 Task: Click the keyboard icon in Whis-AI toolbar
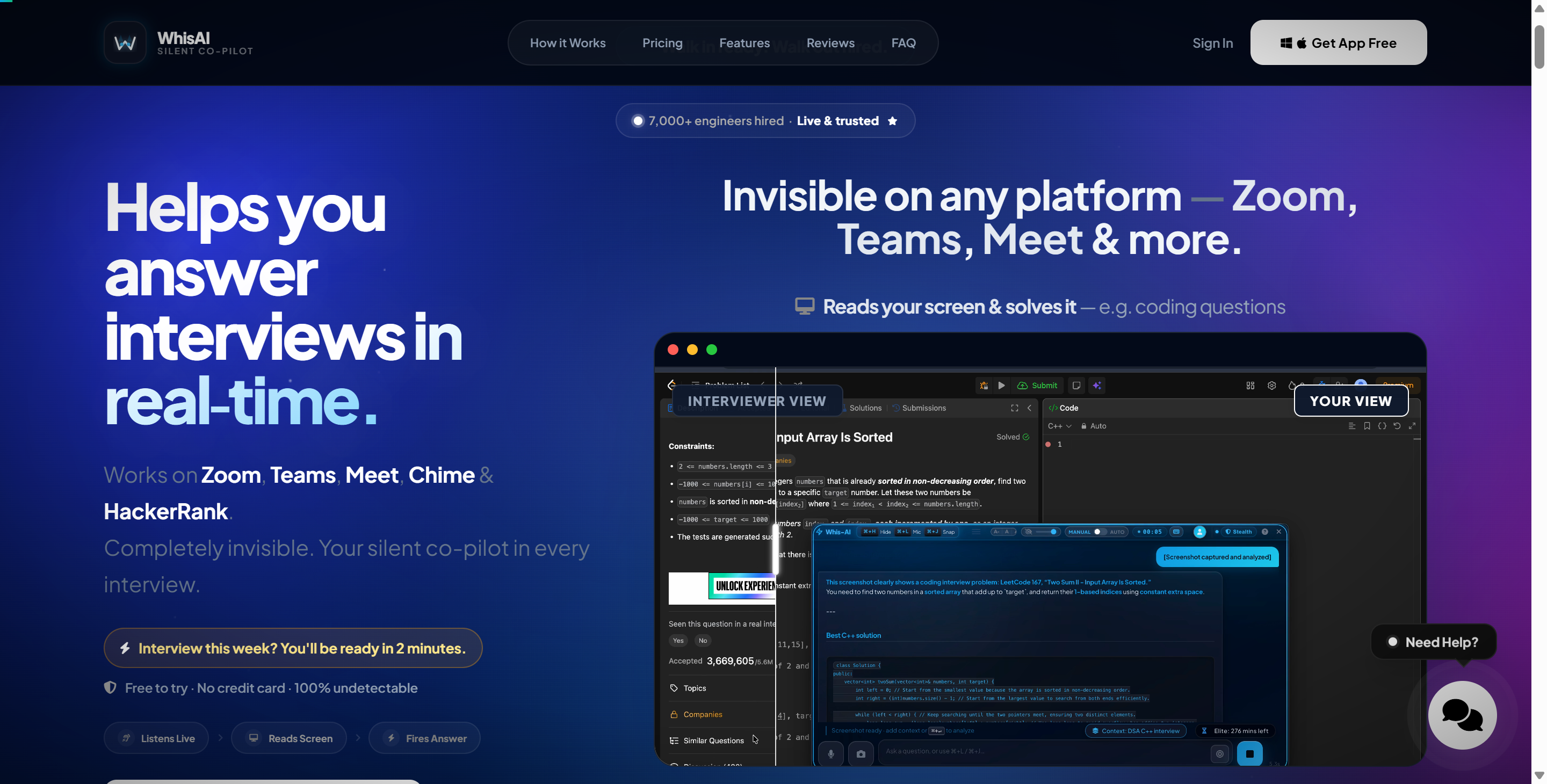(1176, 532)
